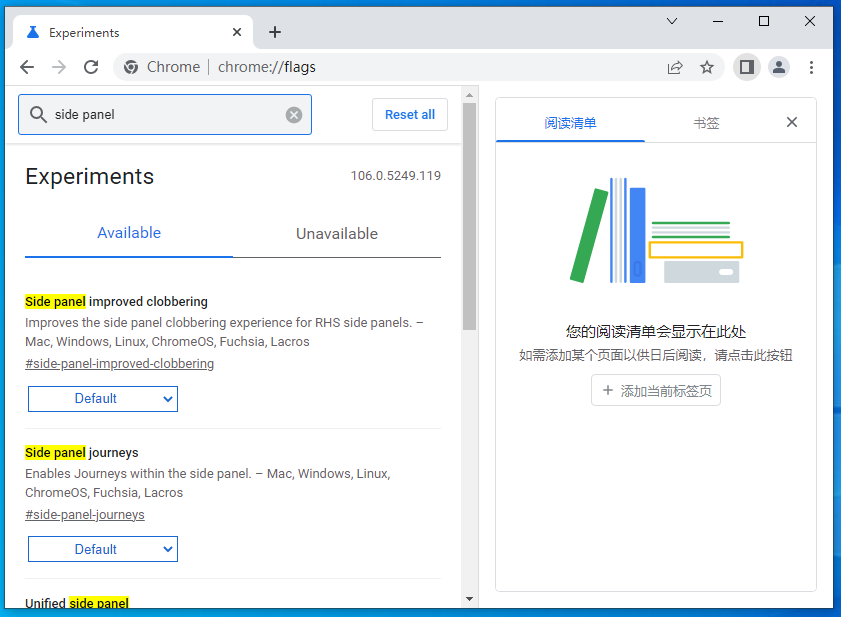Switch to the Available tab
This screenshot has height=617, width=841.
pyautogui.click(x=129, y=233)
